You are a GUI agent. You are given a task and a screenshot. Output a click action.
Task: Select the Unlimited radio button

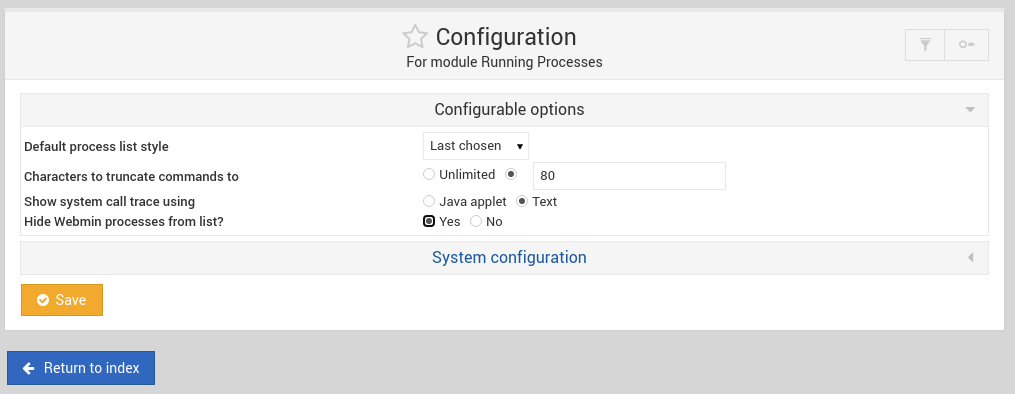[x=428, y=175]
